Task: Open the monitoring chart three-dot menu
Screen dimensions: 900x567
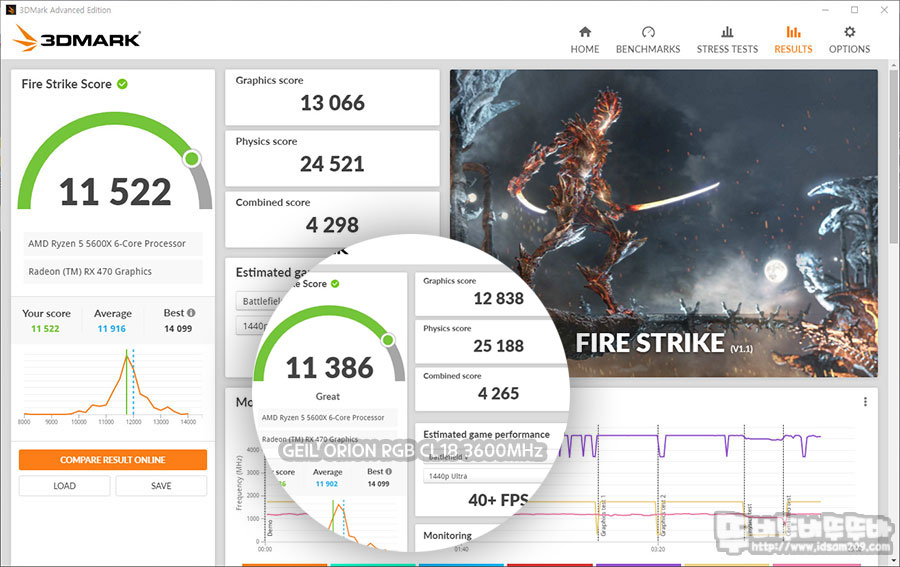Action: 865,402
